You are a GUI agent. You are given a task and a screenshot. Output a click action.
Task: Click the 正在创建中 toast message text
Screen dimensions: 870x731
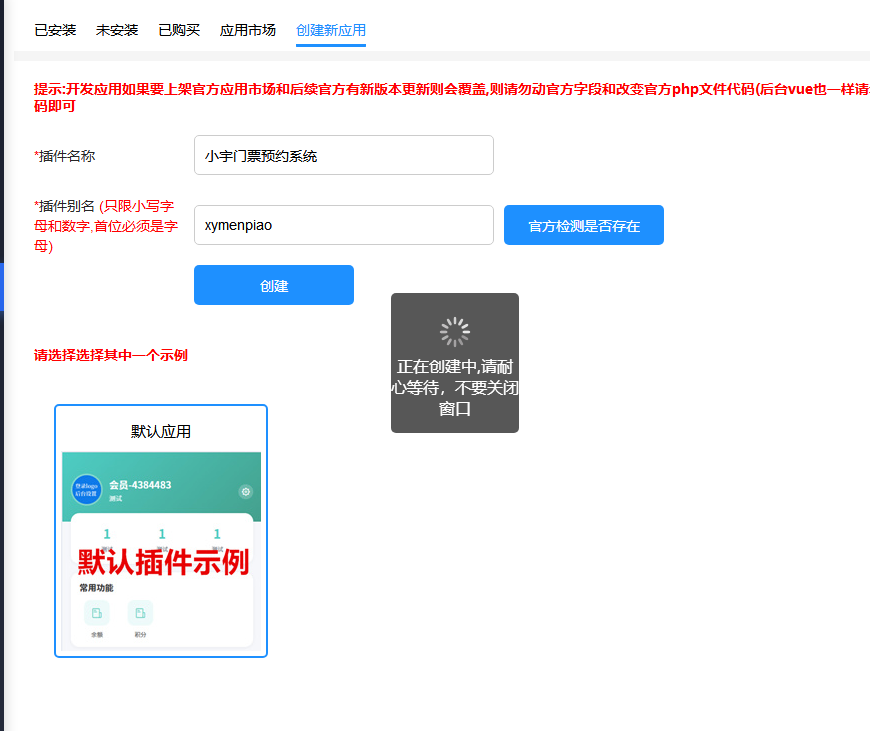point(455,387)
